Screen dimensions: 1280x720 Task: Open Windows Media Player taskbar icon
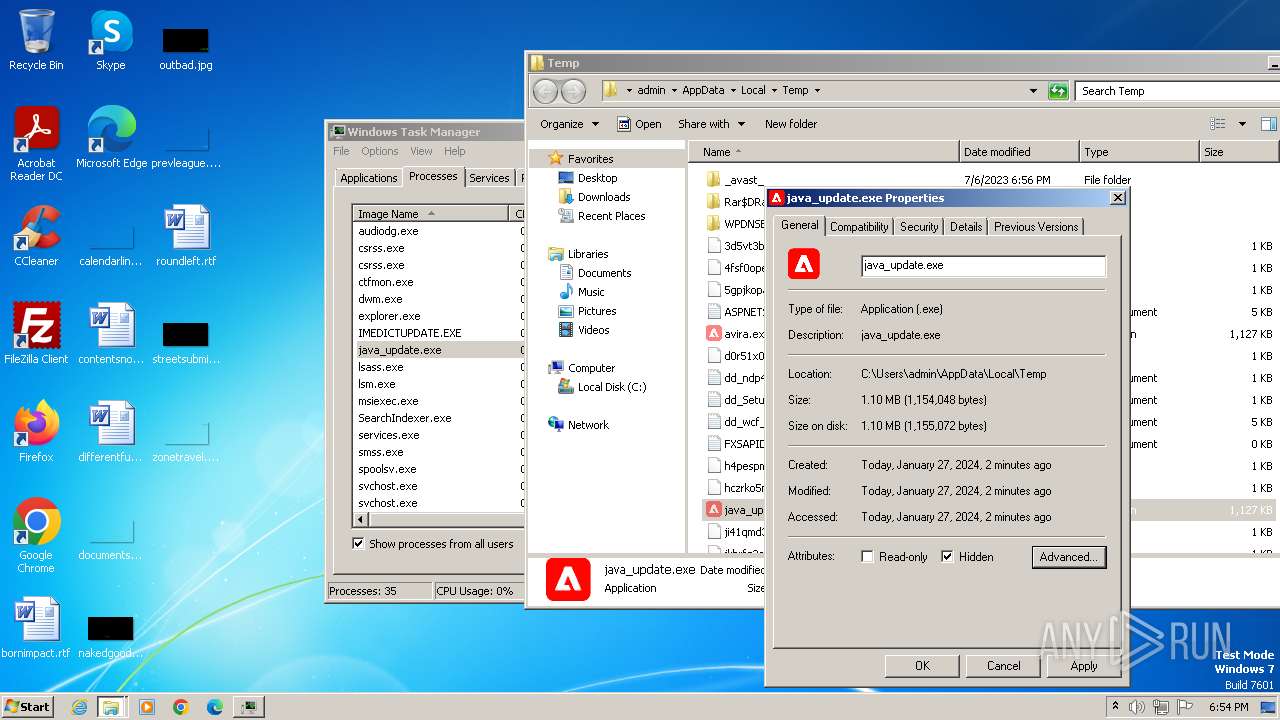click(x=147, y=707)
